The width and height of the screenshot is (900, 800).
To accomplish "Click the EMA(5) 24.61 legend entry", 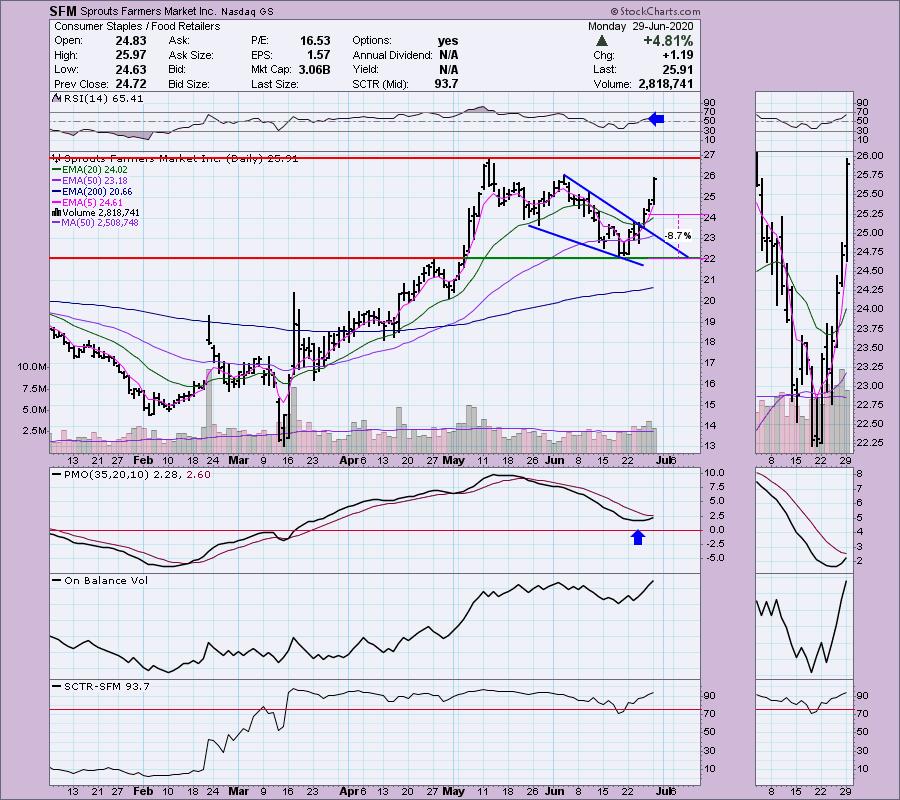I will tap(87, 202).
